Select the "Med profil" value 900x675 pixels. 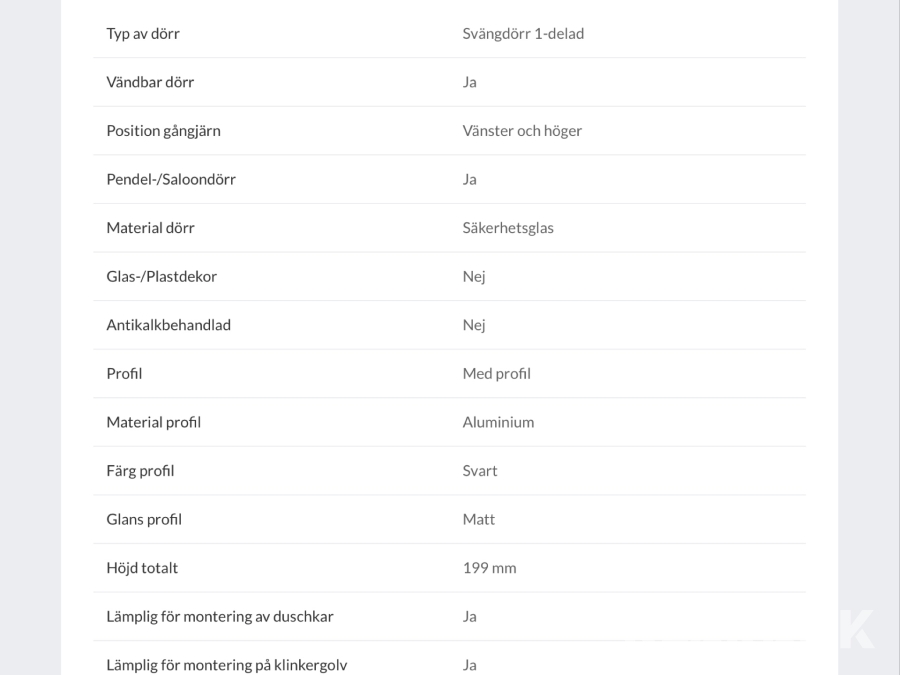(x=496, y=373)
